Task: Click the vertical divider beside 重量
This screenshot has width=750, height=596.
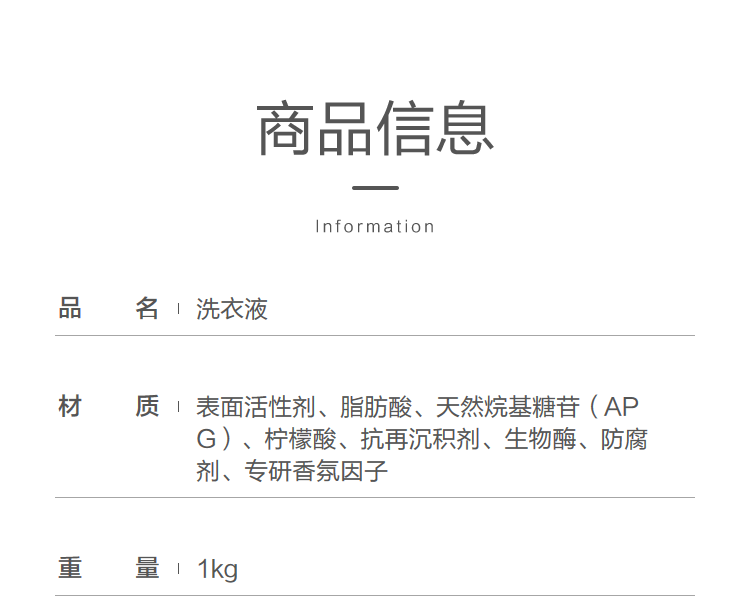Action: point(178,569)
